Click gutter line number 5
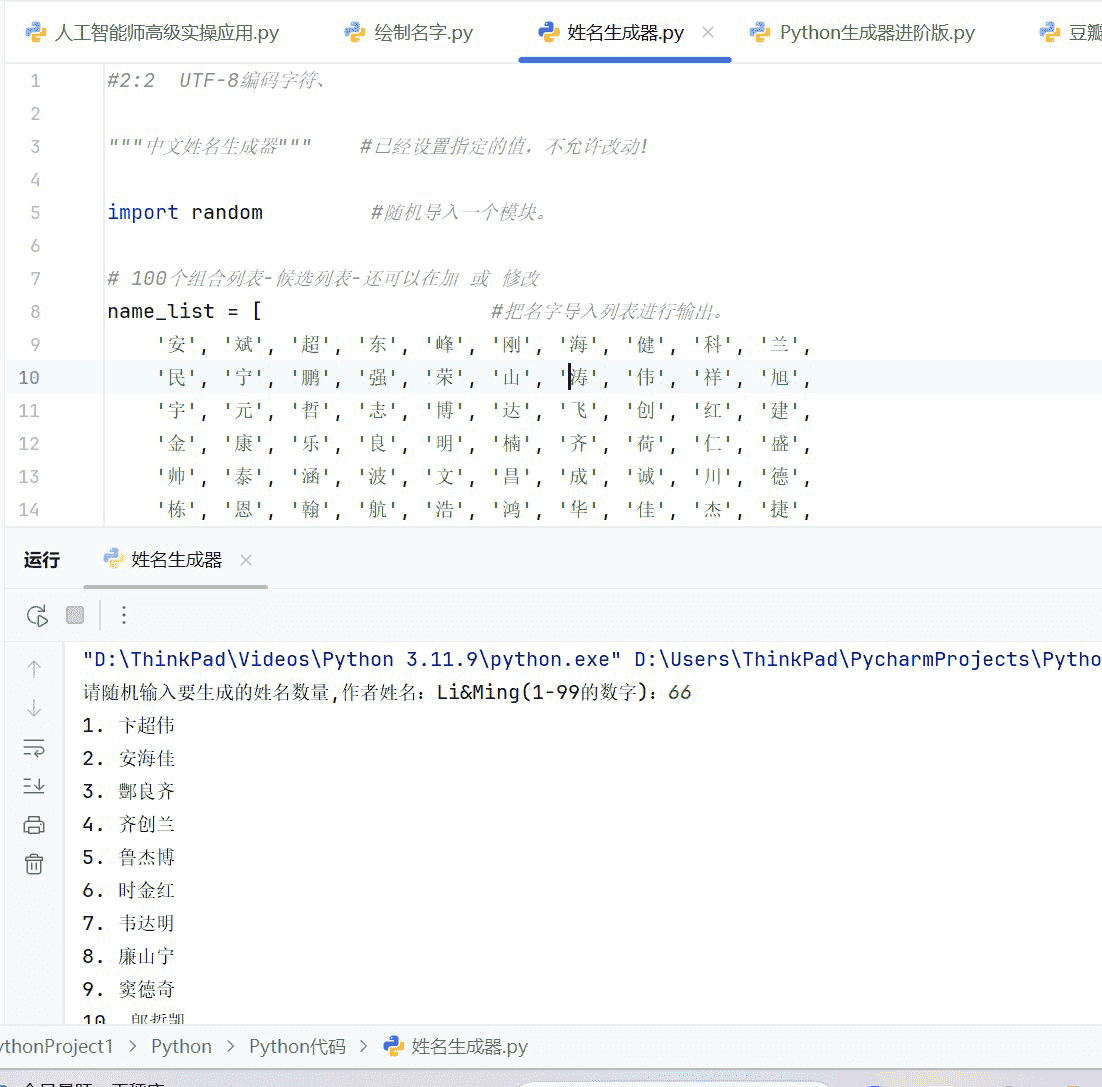Image resolution: width=1102 pixels, height=1087 pixels. click(x=34, y=212)
